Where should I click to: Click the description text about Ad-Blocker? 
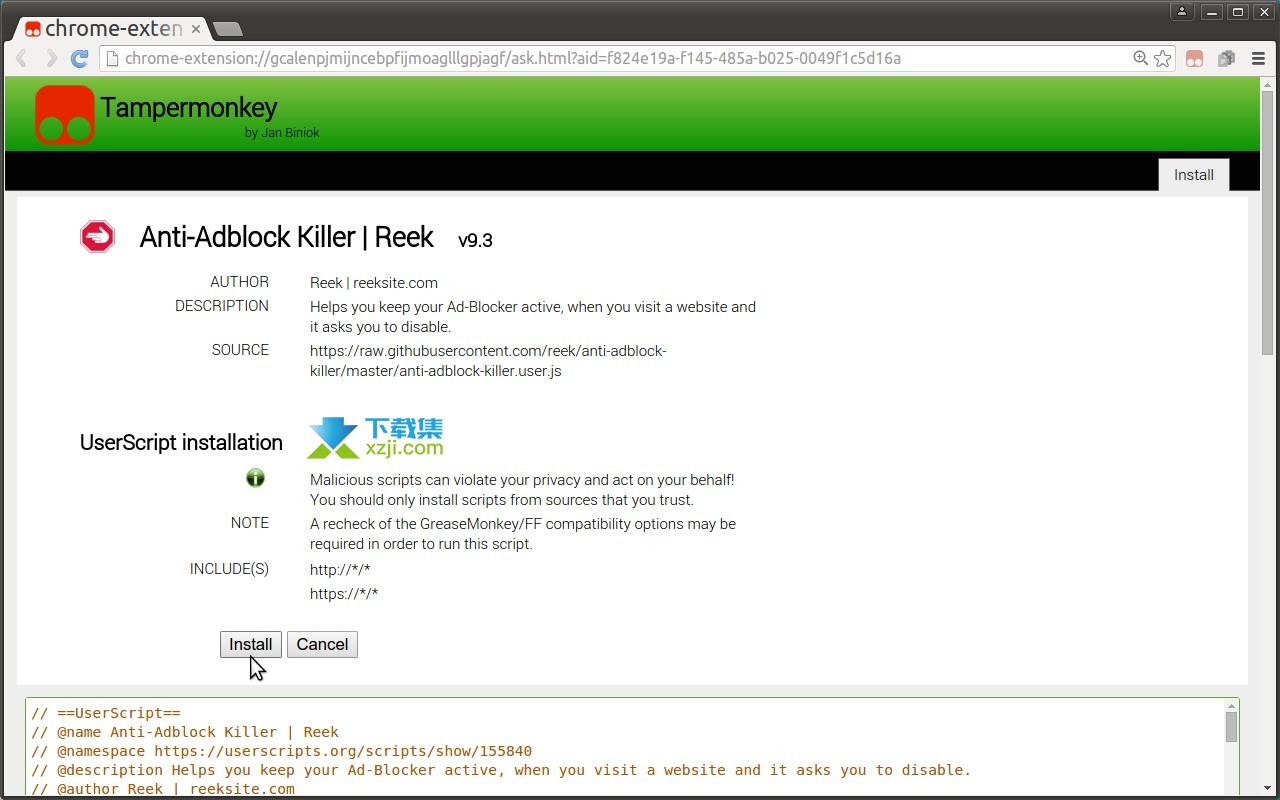tap(533, 317)
